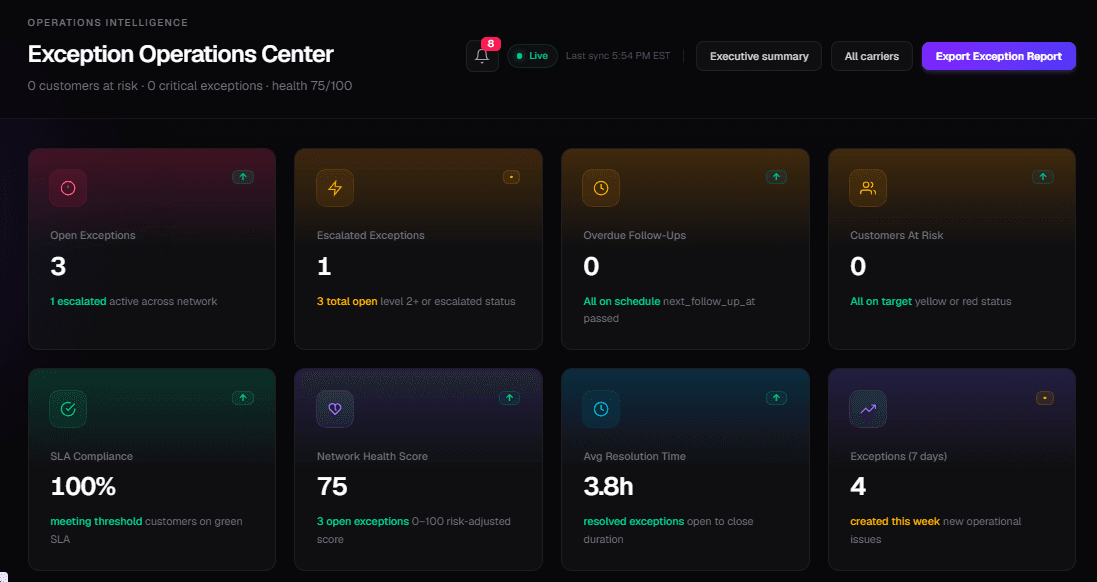Click the Customers At Risk people icon

point(868,187)
